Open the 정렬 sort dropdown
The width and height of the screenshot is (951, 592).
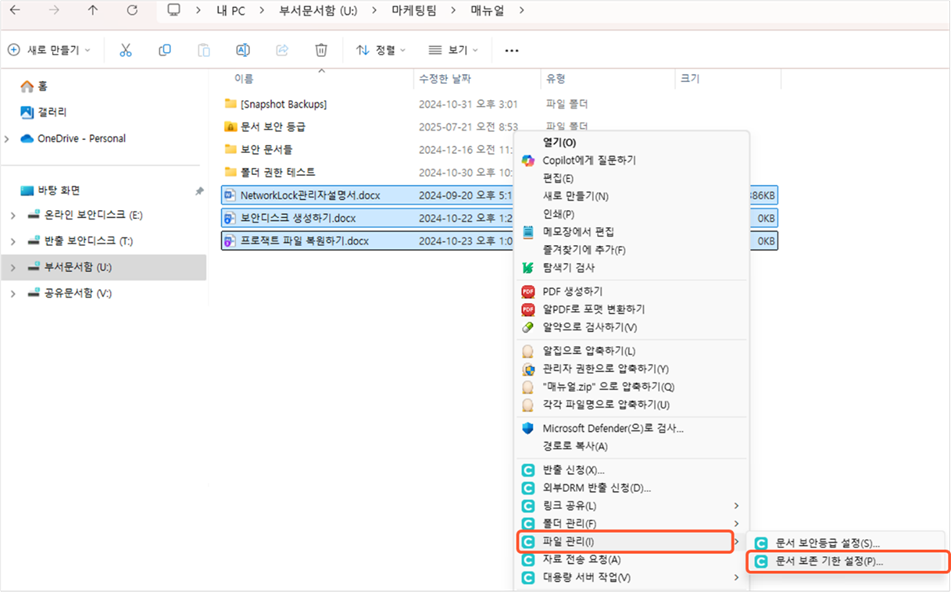(x=381, y=50)
